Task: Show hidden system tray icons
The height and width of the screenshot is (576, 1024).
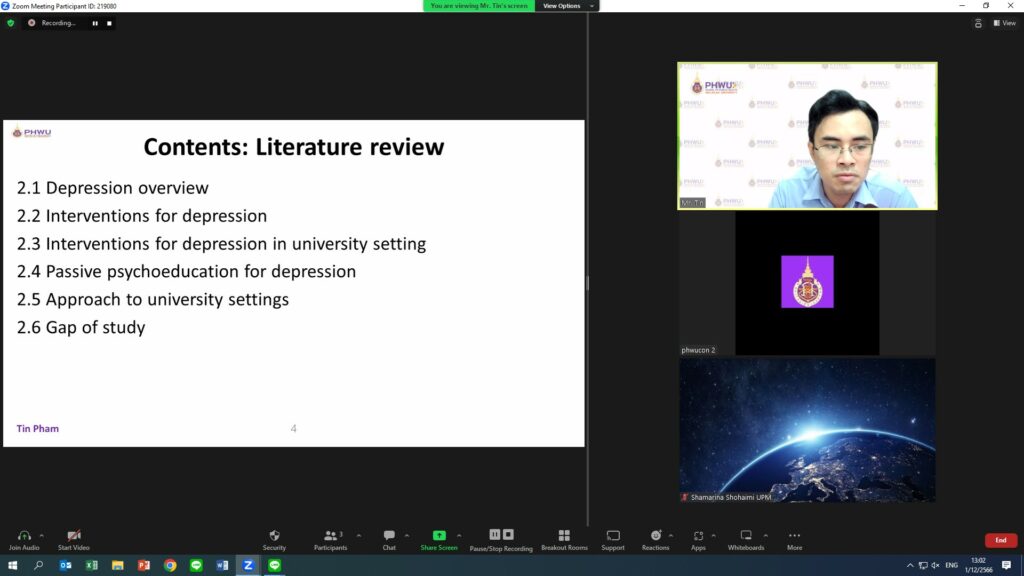Action: (910, 566)
